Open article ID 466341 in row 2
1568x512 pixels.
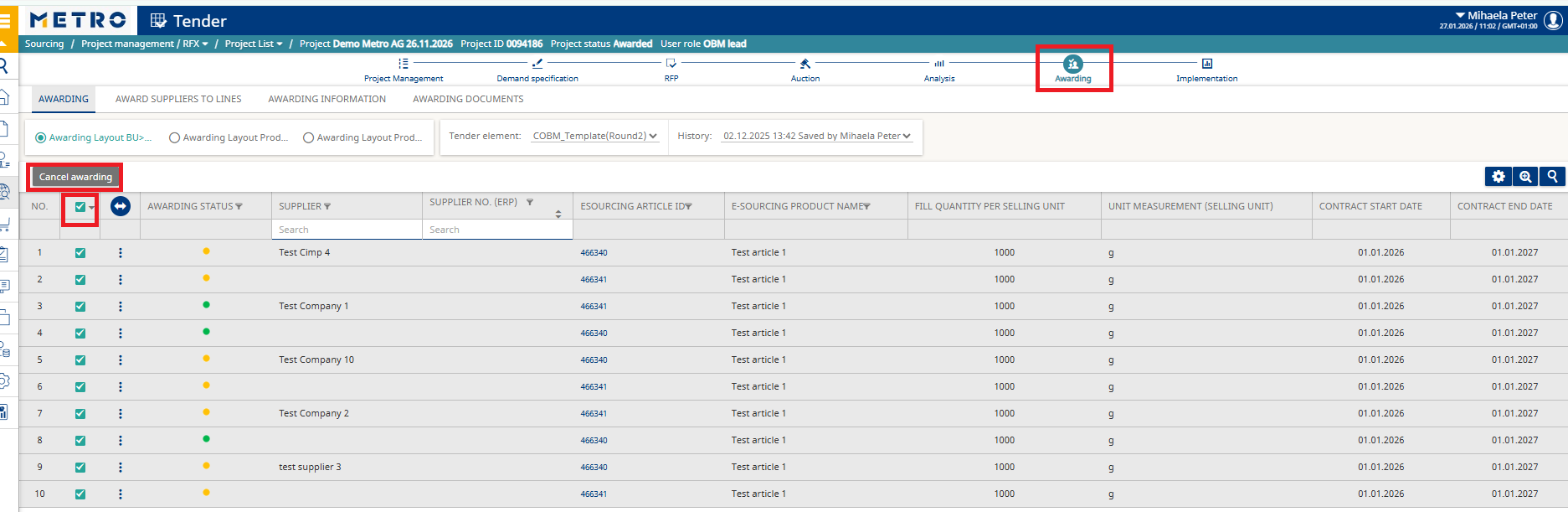point(594,279)
